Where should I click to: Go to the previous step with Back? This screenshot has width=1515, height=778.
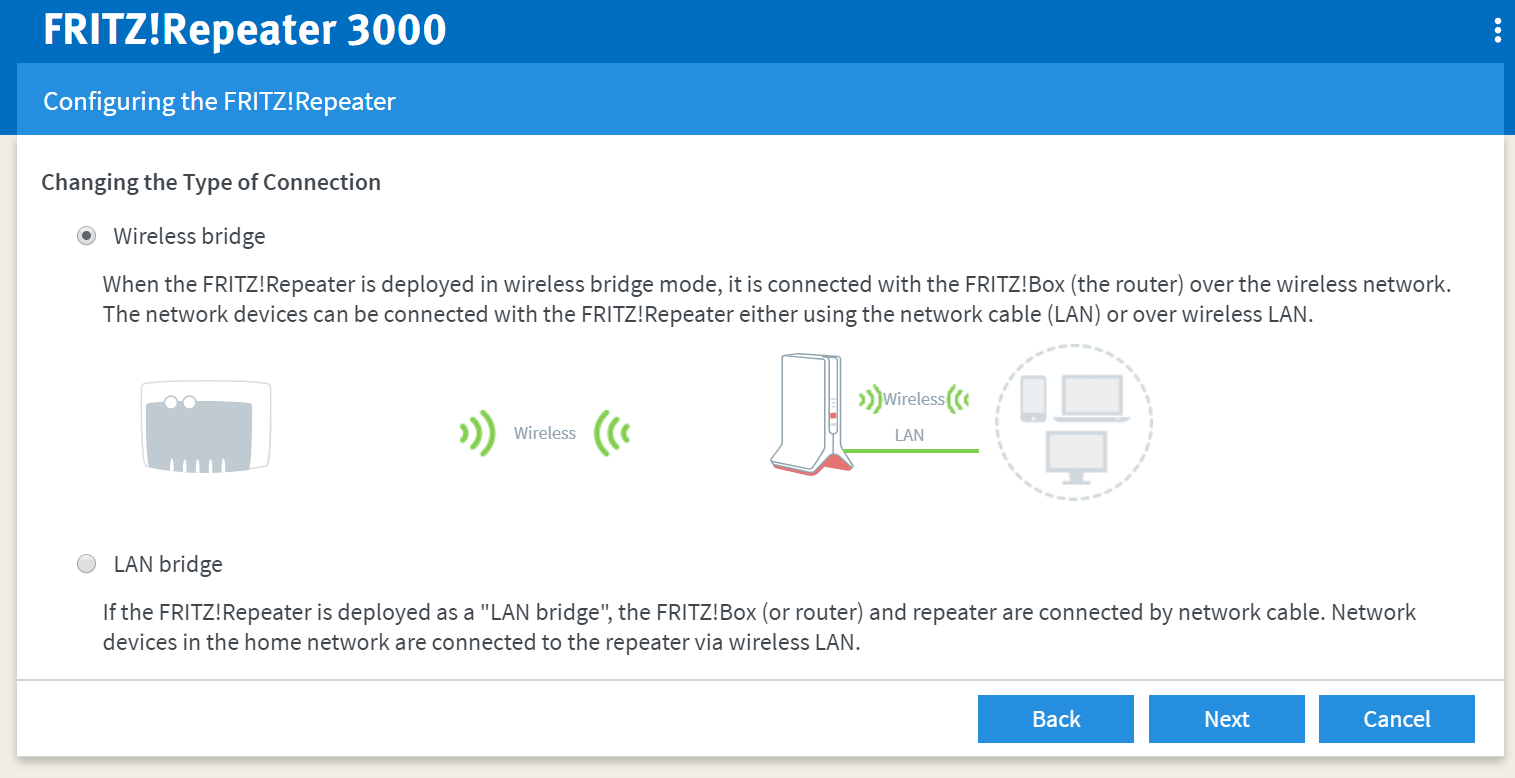pyautogui.click(x=1056, y=719)
